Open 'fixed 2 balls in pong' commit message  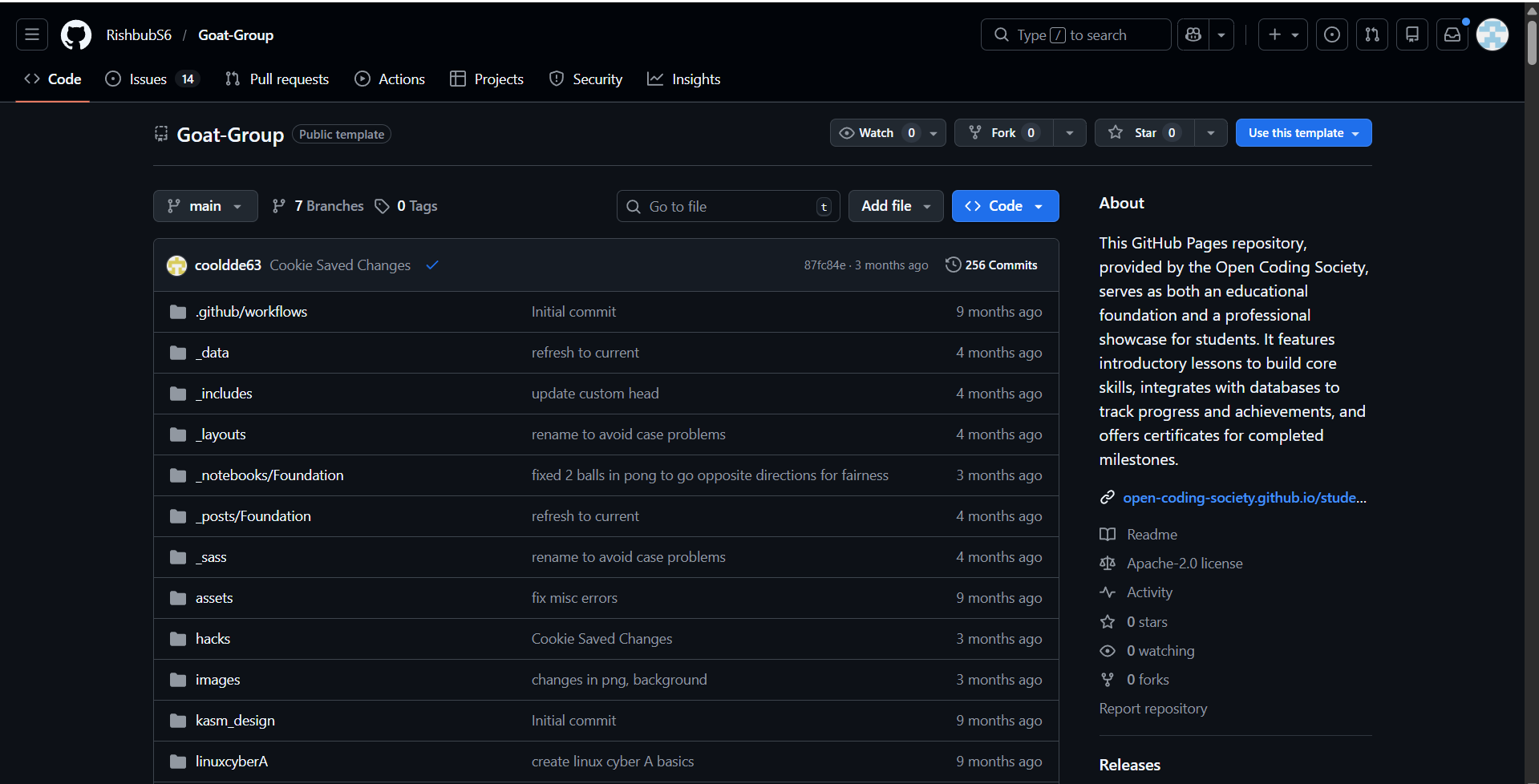(x=710, y=475)
